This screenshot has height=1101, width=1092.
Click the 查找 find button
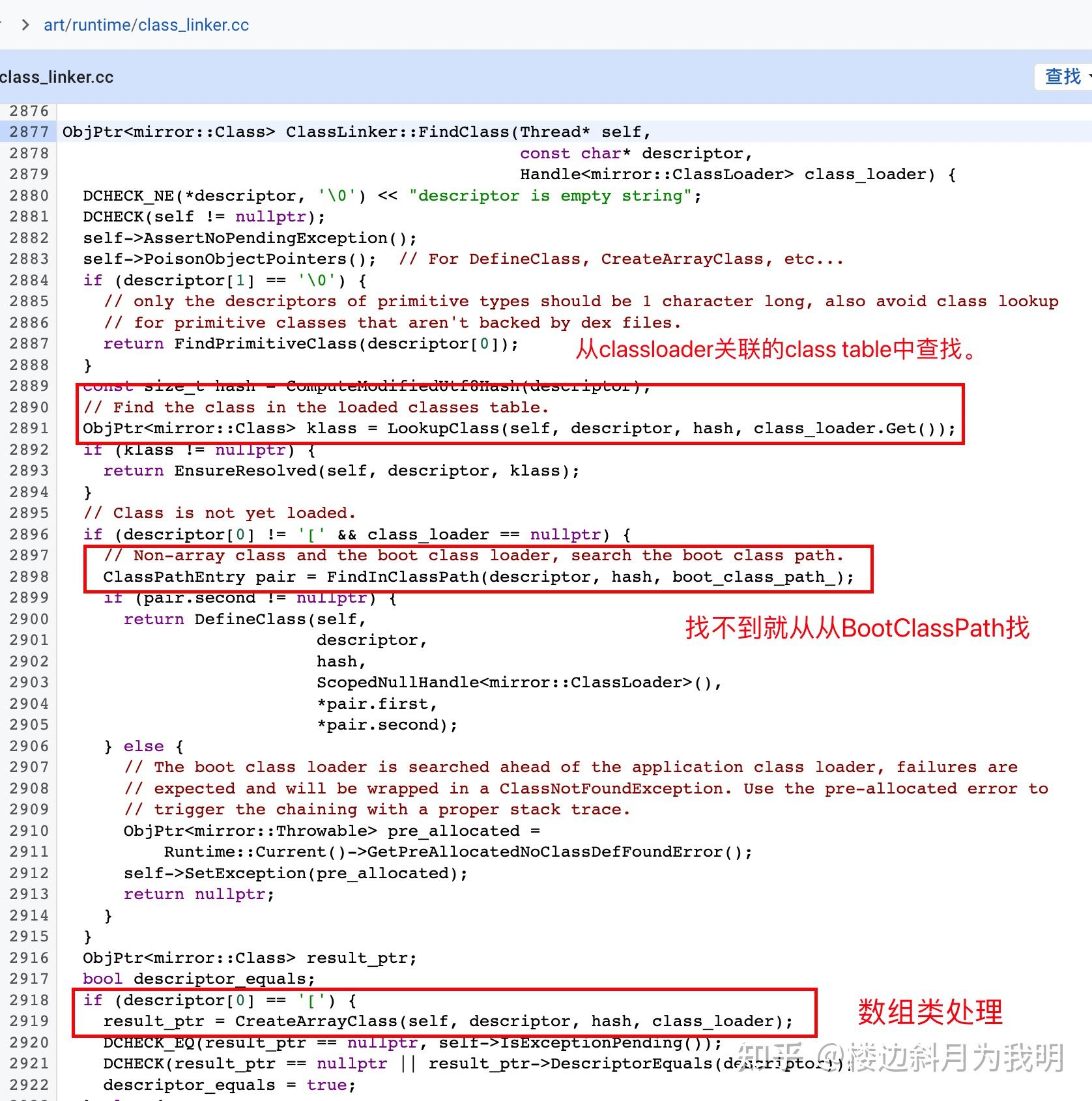[x=1060, y=77]
